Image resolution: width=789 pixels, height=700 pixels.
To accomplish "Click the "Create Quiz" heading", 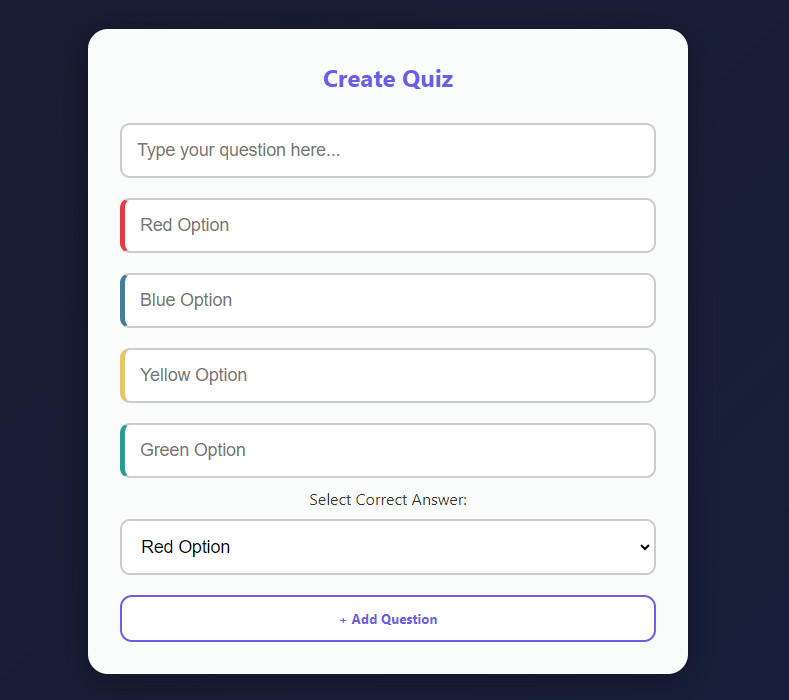I will pyautogui.click(x=387, y=79).
